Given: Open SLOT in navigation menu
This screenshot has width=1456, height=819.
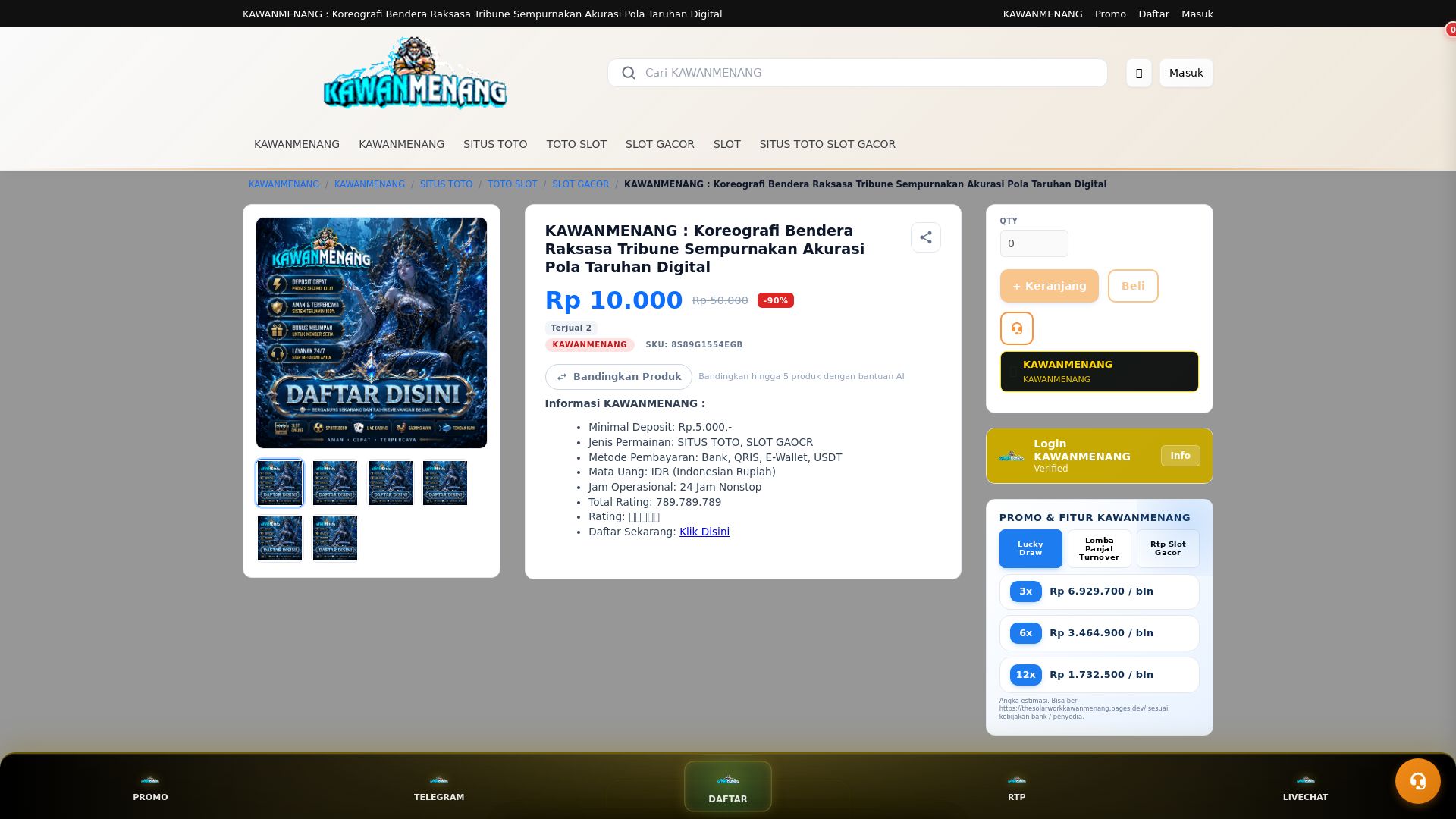Looking at the screenshot, I should [x=726, y=144].
